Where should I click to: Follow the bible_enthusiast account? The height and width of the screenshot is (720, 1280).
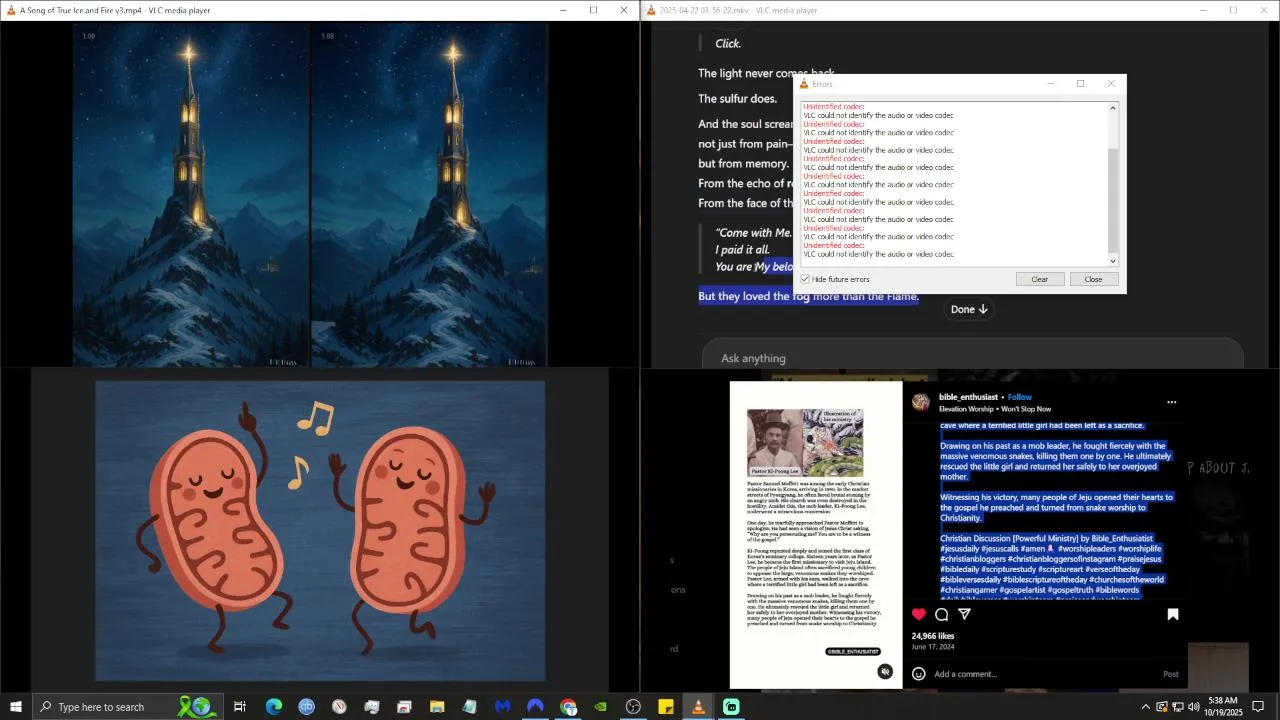click(1019, 397)
